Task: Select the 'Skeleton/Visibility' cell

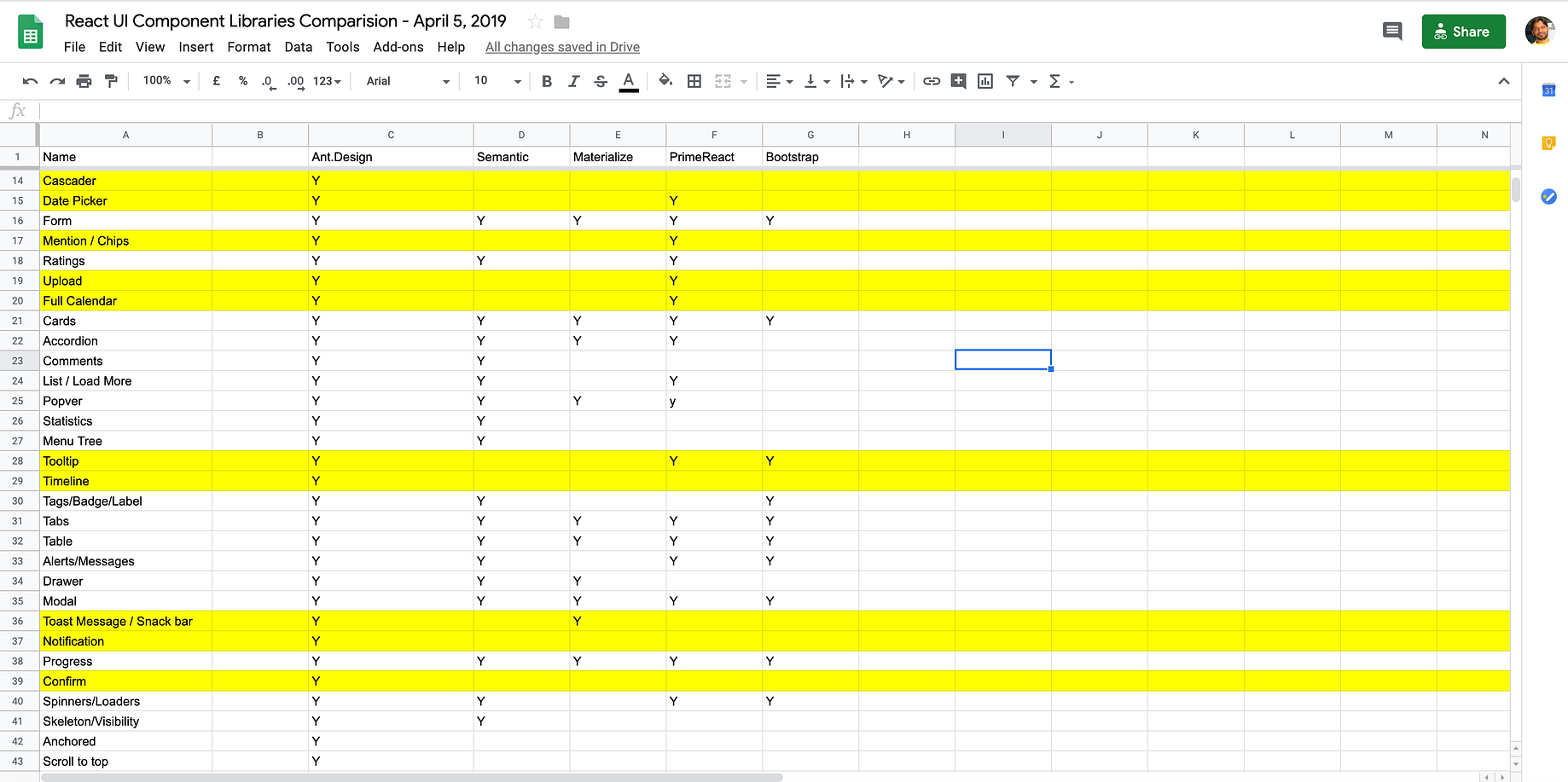Action: click(x=126, y=721)
